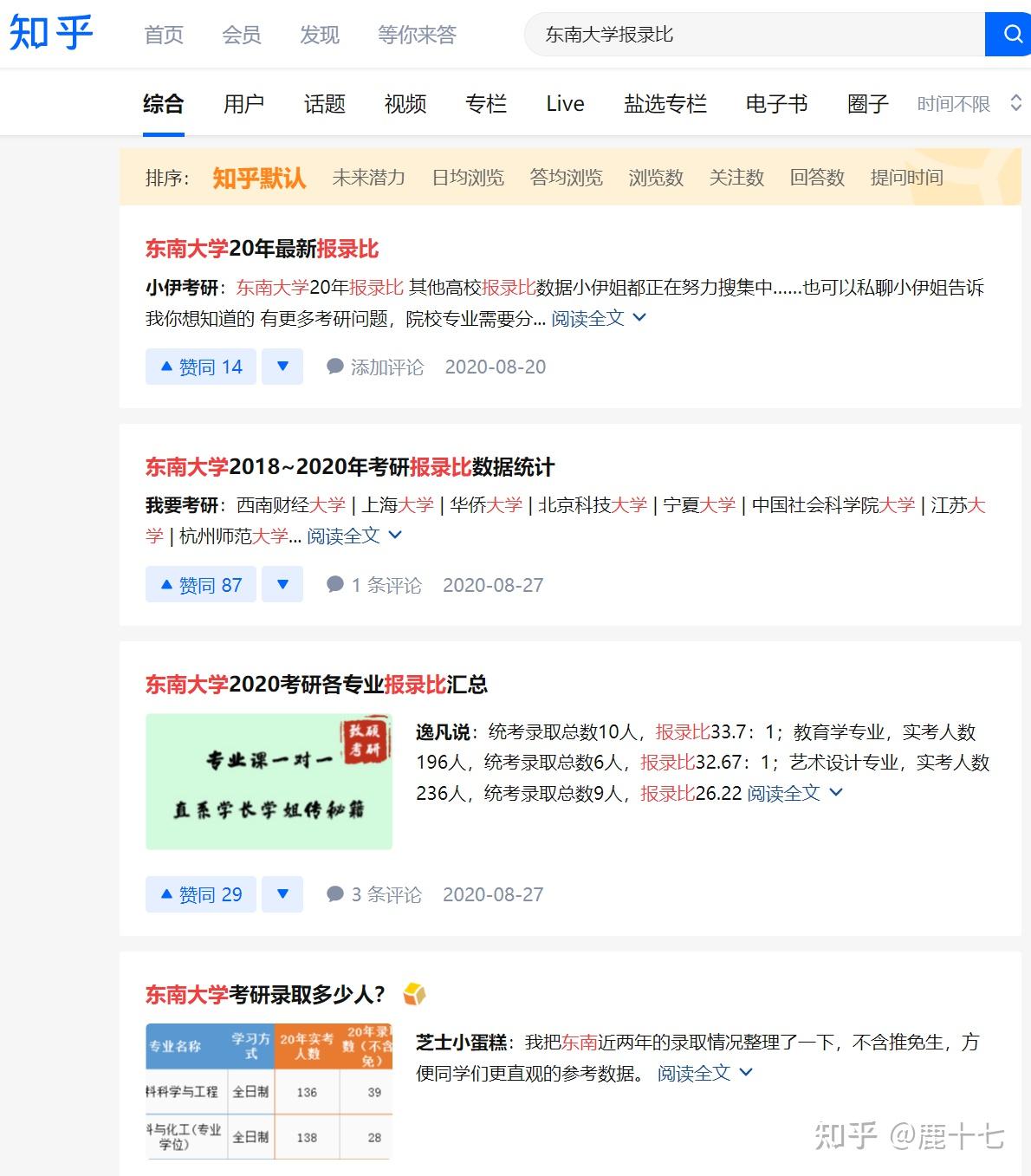The image size is (1031, 1176).
Task: Click the yellow cube badge beside 东南大学考研录取多少人
Action: click(x=414, y=993)
